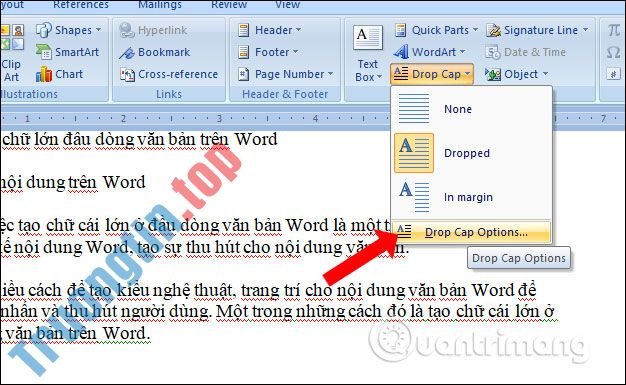This screenshot has width=626, height=385.
Task: Expand the Page Number dropdown arrow
Action: pyautogui.click(x=331, y=74)
